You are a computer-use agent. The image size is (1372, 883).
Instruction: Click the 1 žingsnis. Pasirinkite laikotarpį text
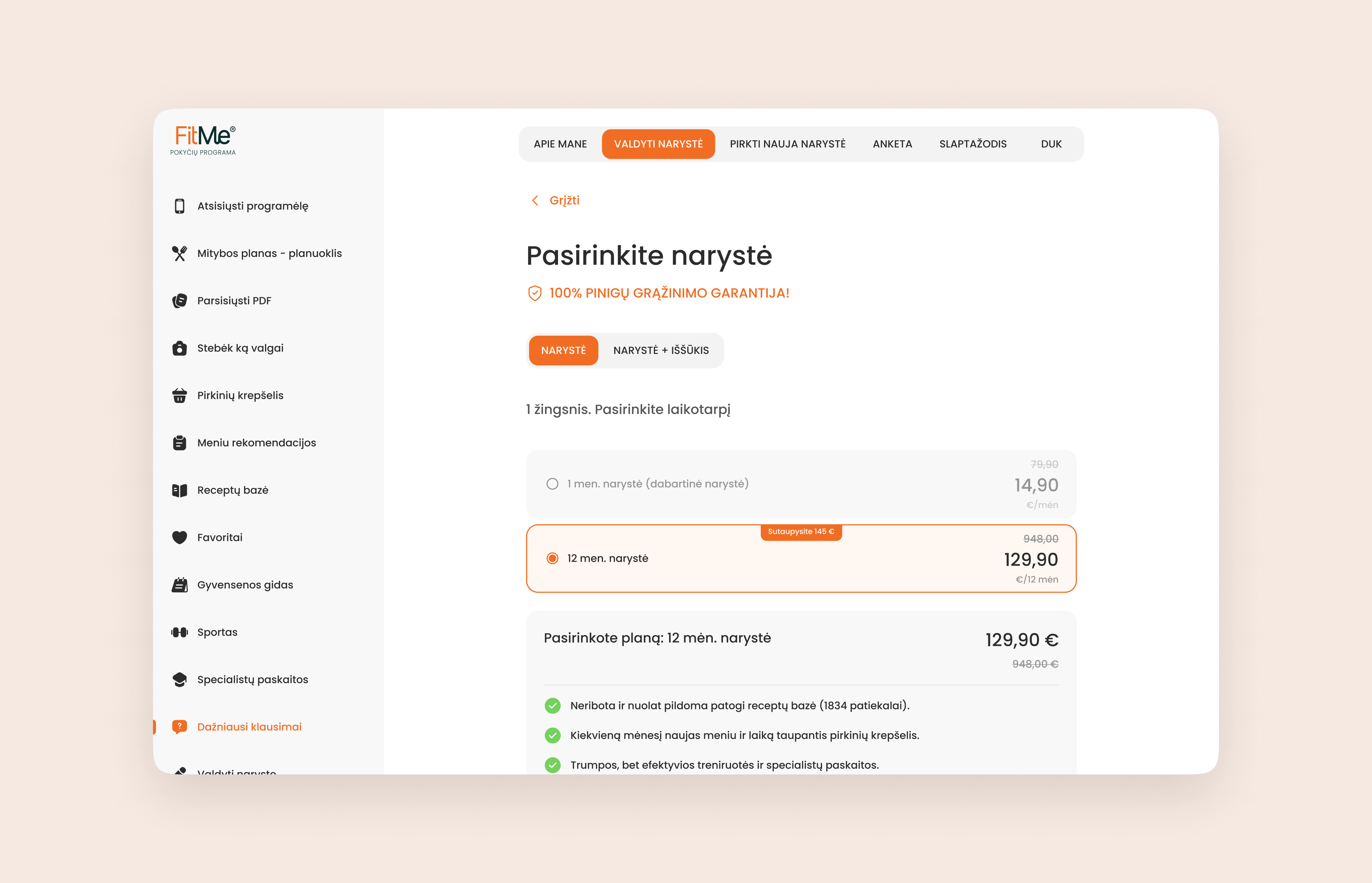(x=628, y=409)
